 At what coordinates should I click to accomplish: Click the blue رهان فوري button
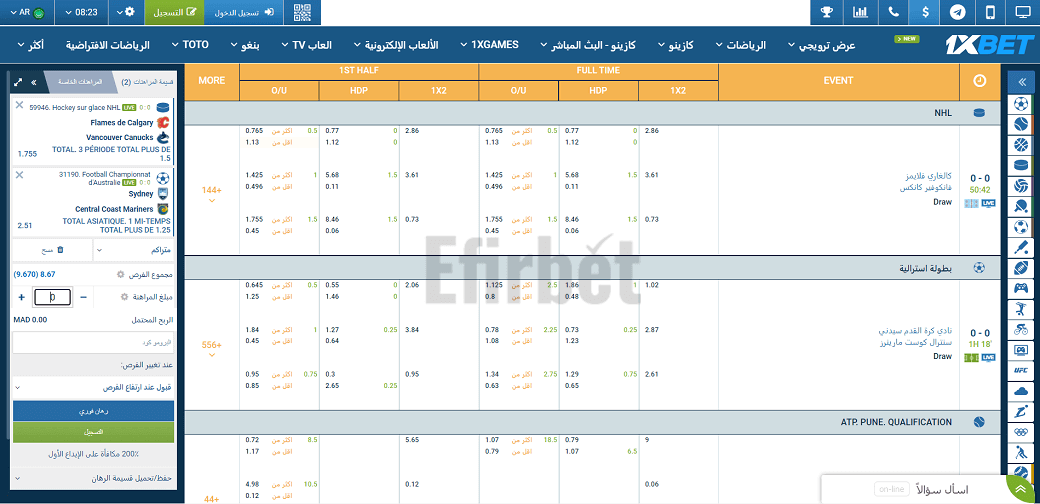pyautogui.click(x=94, y=410)
